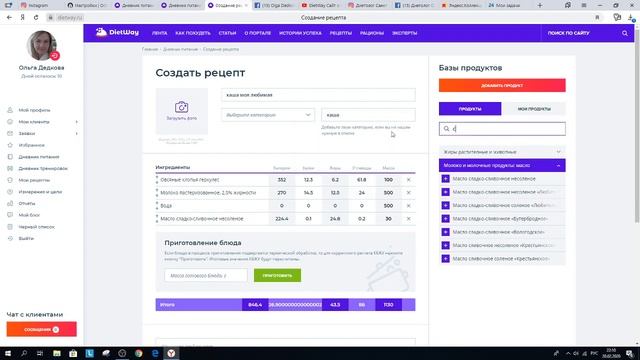Click the logout badge on profile avatar
640x360 pixels.
pyautogui.click(x=55, y=56)
